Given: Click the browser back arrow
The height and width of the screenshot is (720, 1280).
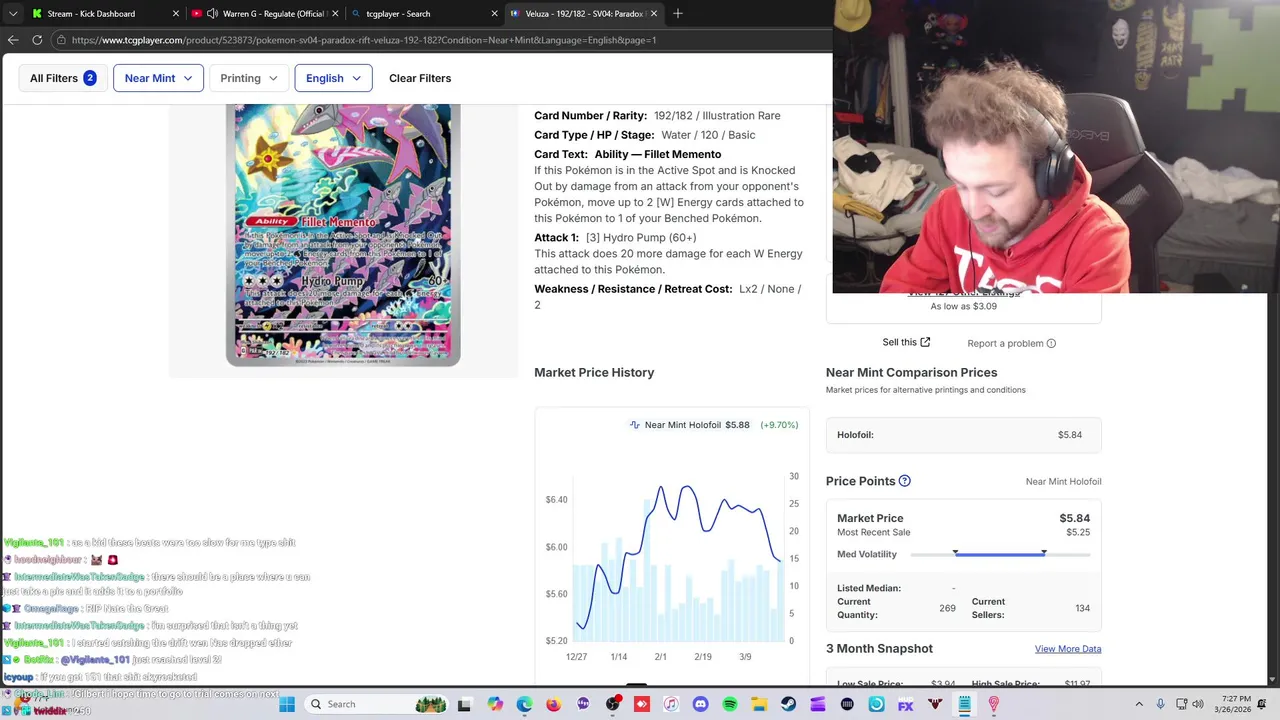Looking at the screenshot, I should point(13,40).
